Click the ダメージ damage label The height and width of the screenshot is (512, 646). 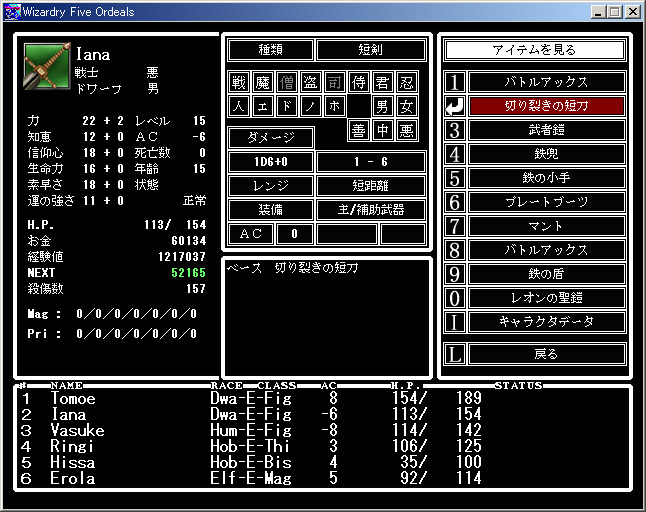click(271, 138)
